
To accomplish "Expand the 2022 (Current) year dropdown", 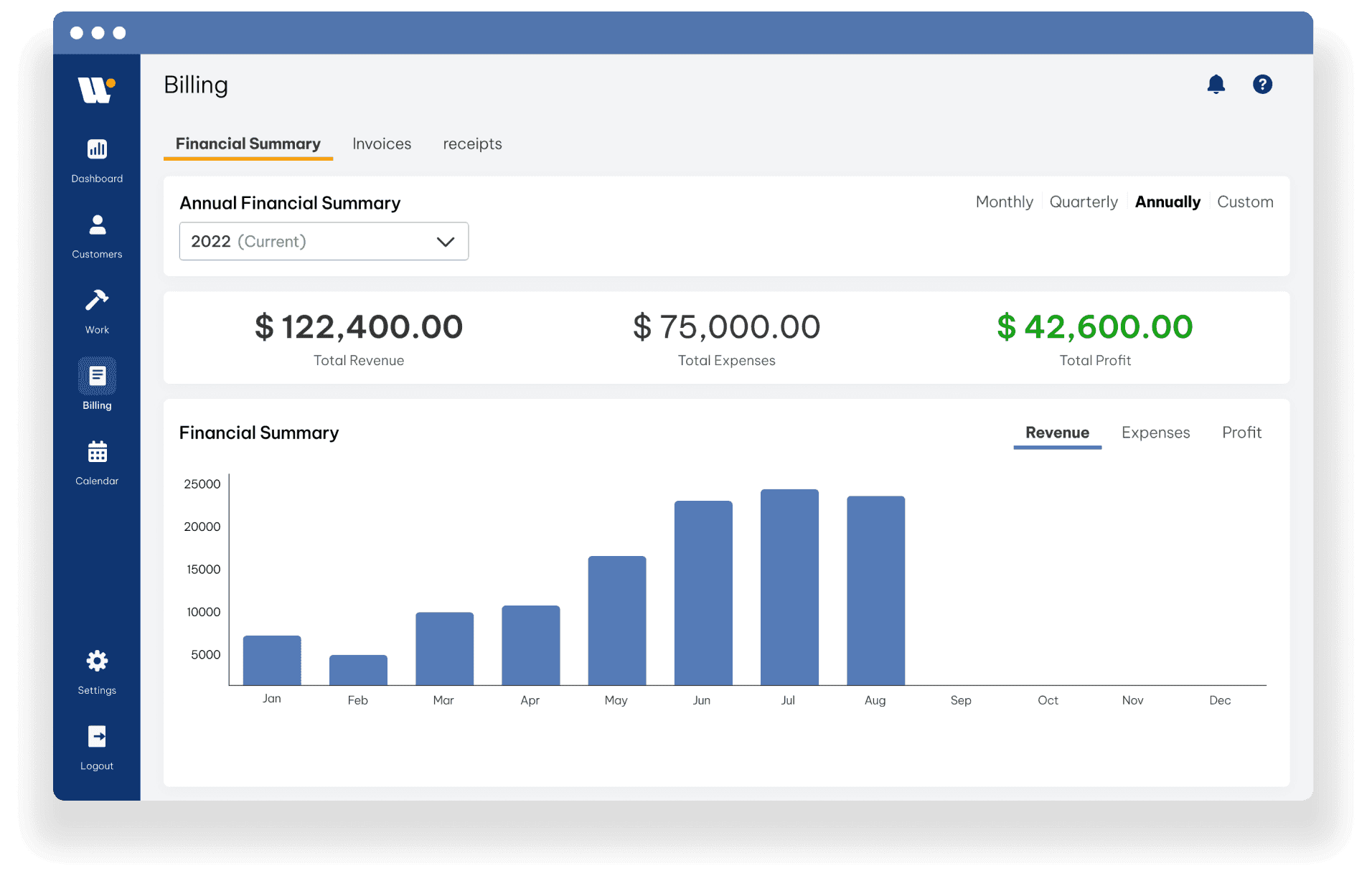I will [324, 241].
